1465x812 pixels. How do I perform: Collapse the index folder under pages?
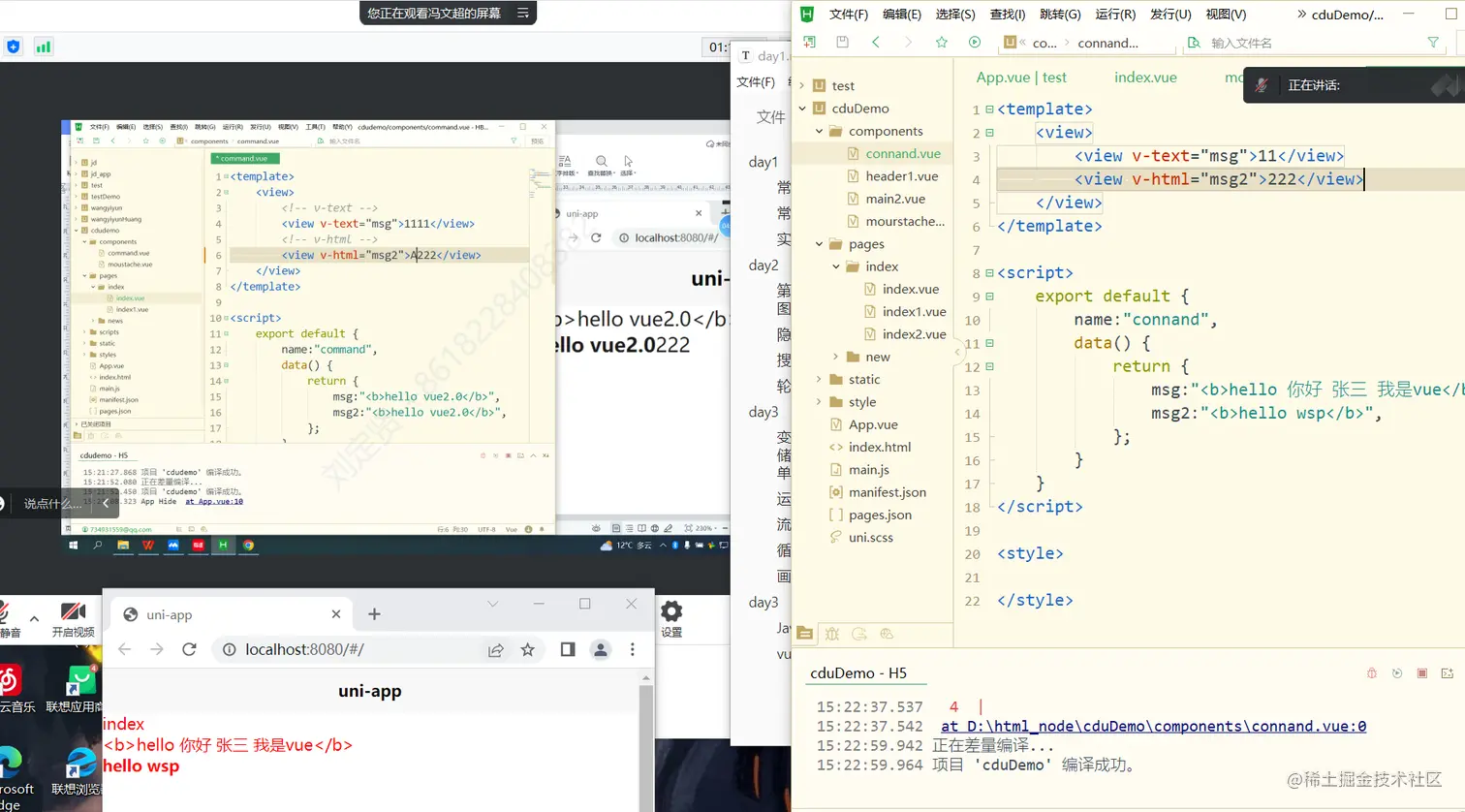coord(836,266)
